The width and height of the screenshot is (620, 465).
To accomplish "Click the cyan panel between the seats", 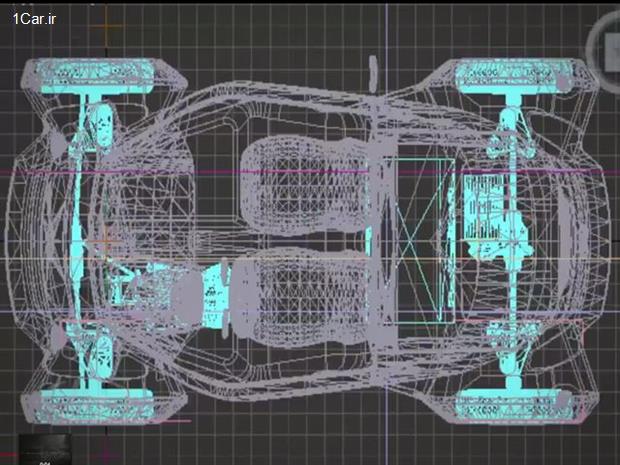I will 368,238.
